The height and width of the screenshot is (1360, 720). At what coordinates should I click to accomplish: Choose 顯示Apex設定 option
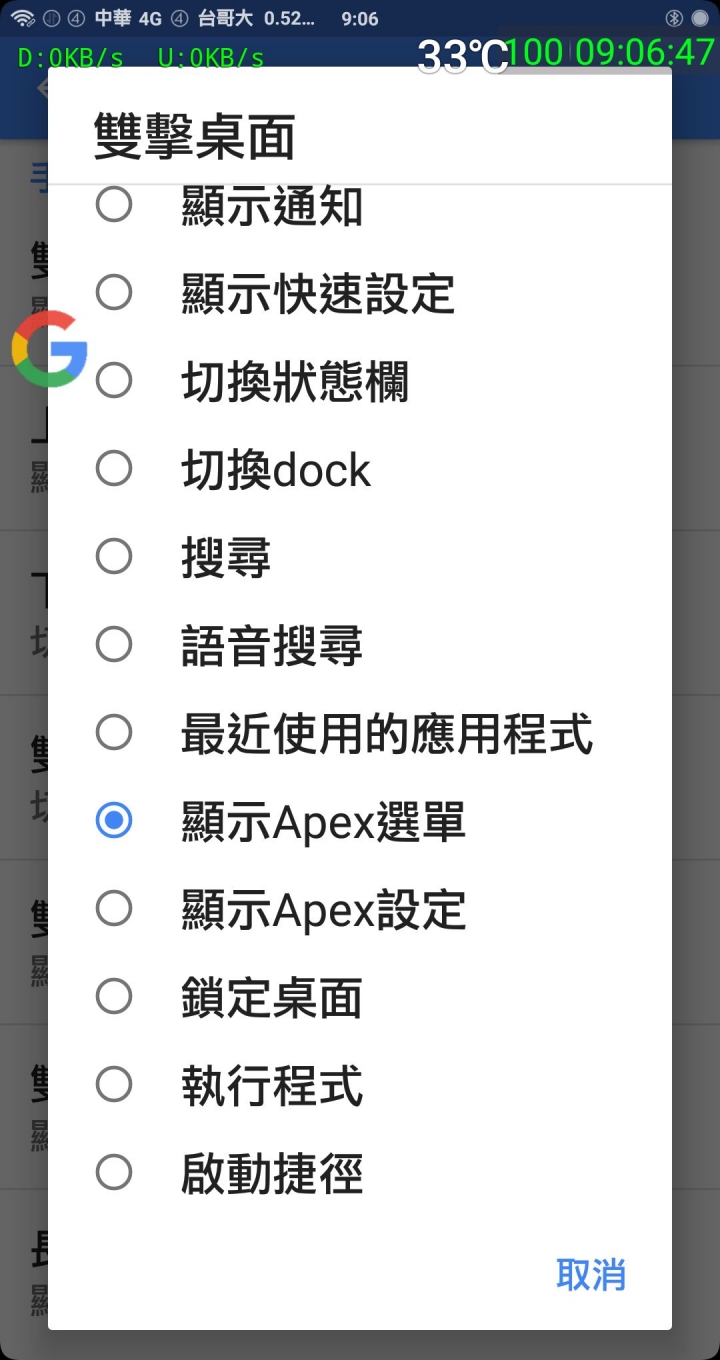tap(360, 909)
